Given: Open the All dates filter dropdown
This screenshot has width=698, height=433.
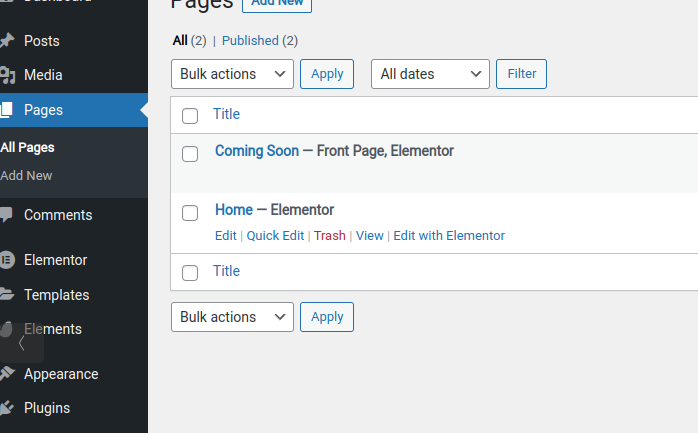Looking at the screenshot, I should [431, 74].
